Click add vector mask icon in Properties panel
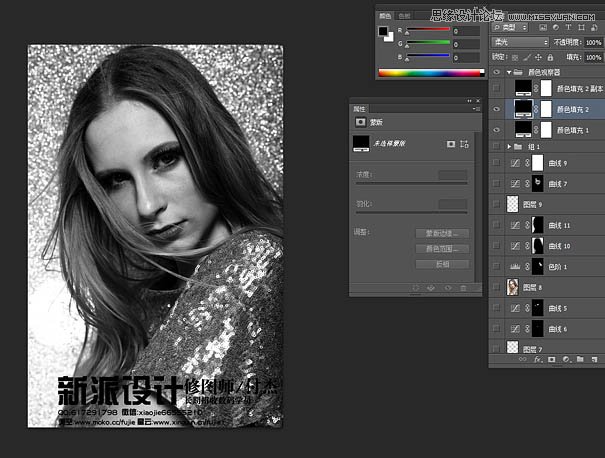 pyautogui.click(x=465, y=144)
